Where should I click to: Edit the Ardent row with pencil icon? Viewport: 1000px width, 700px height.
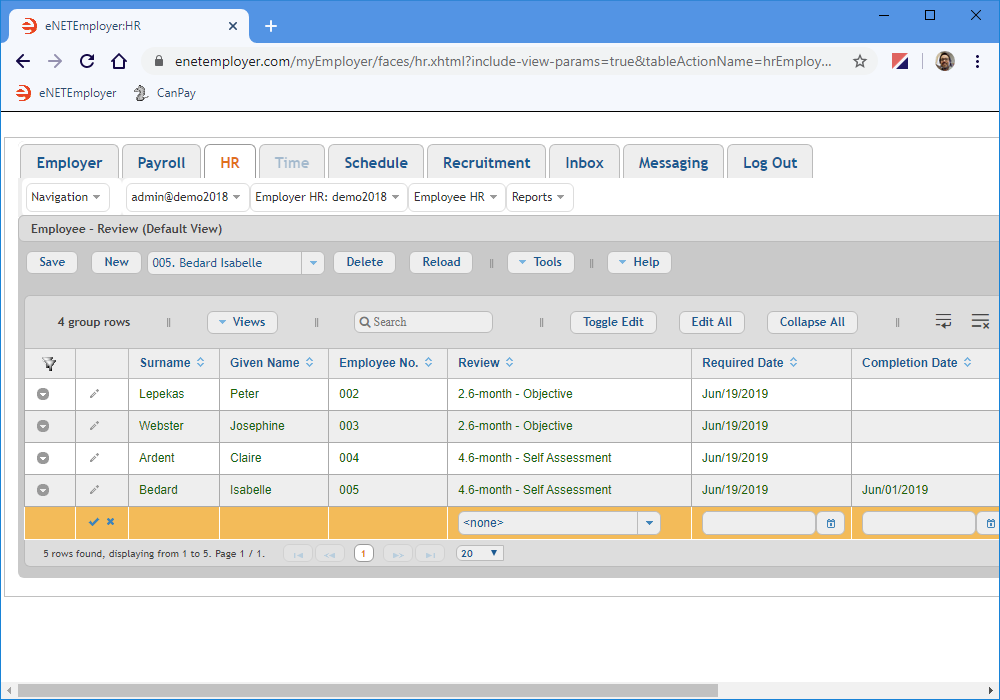coord(94,458)
